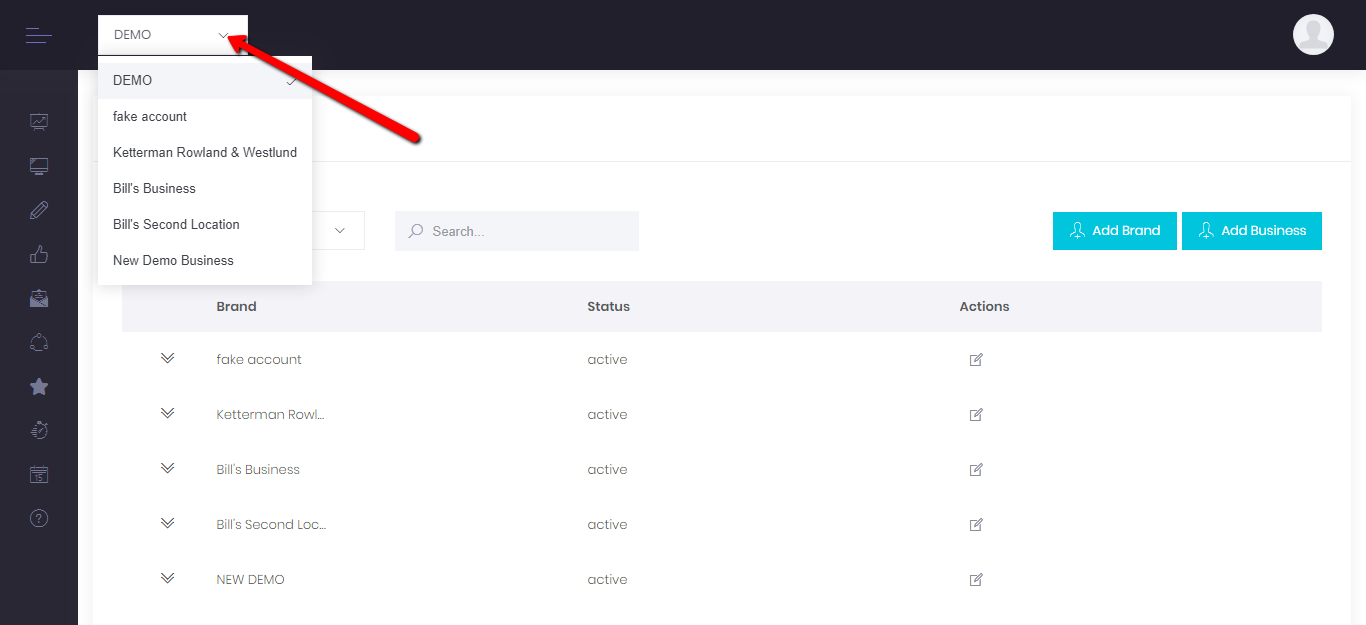Viewport: 1366px width, 625px height.
Task: Click the Add Business button
Action: (1251, 231)
